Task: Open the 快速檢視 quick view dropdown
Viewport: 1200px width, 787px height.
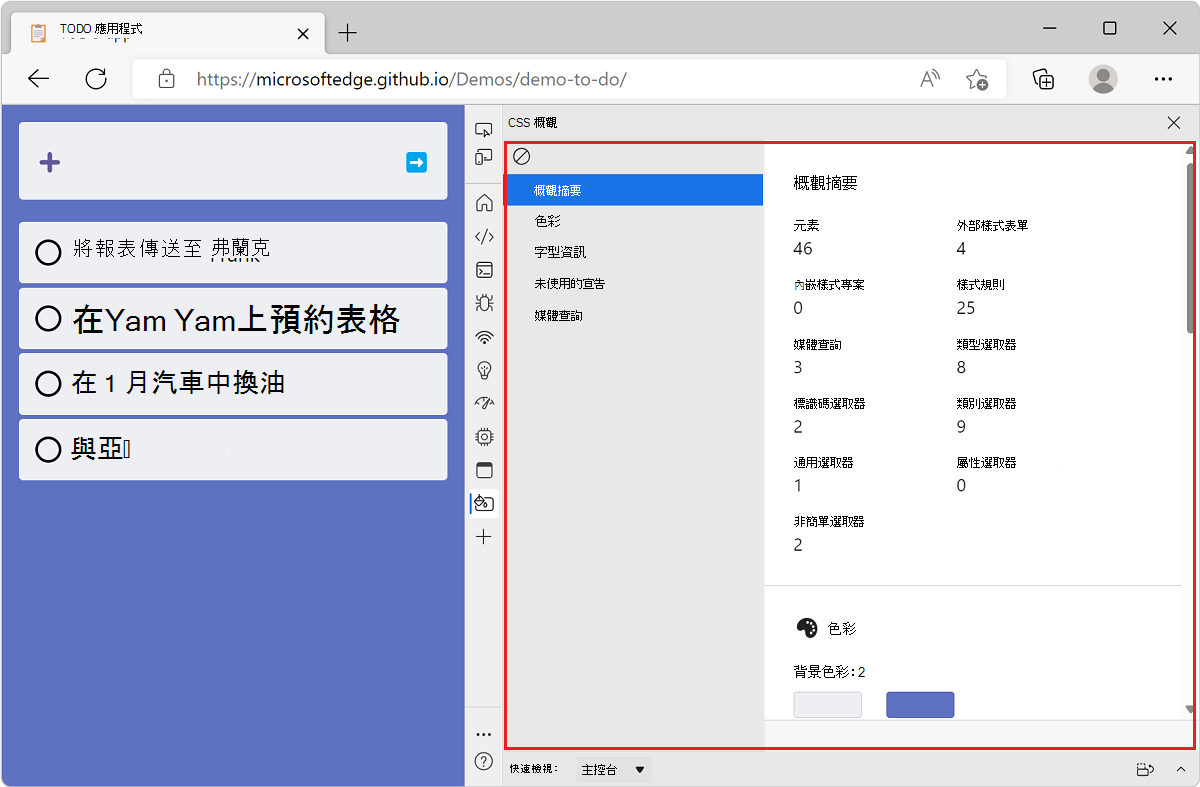Action: pyautogui.click(x=612, y=769)
